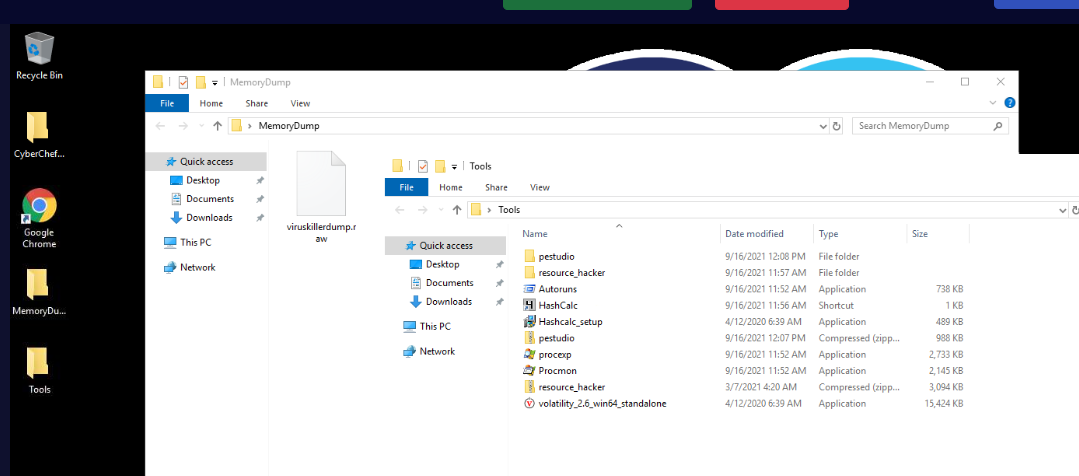Select the pestudio folder in Tools

coord(557,257)
